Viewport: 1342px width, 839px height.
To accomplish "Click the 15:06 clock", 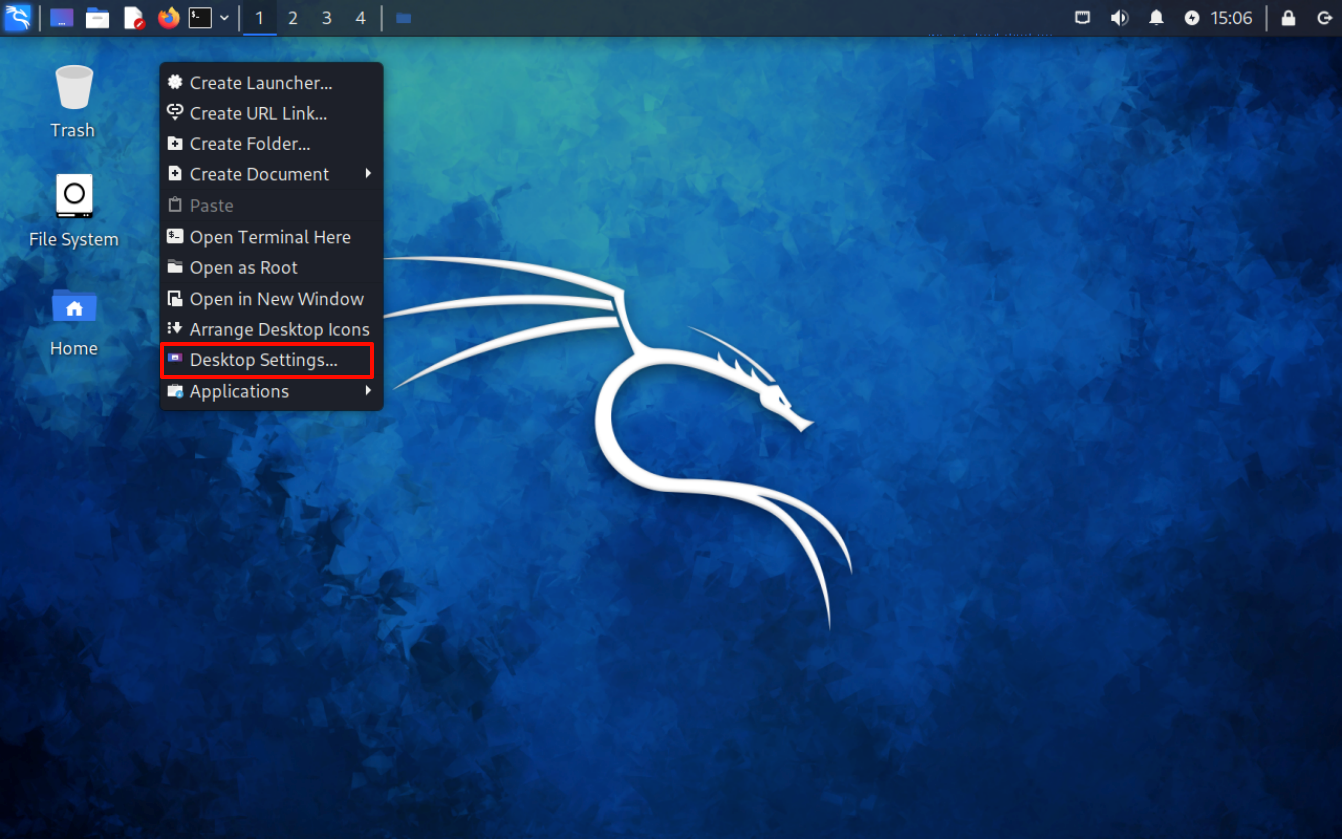I will (1231, 18).
